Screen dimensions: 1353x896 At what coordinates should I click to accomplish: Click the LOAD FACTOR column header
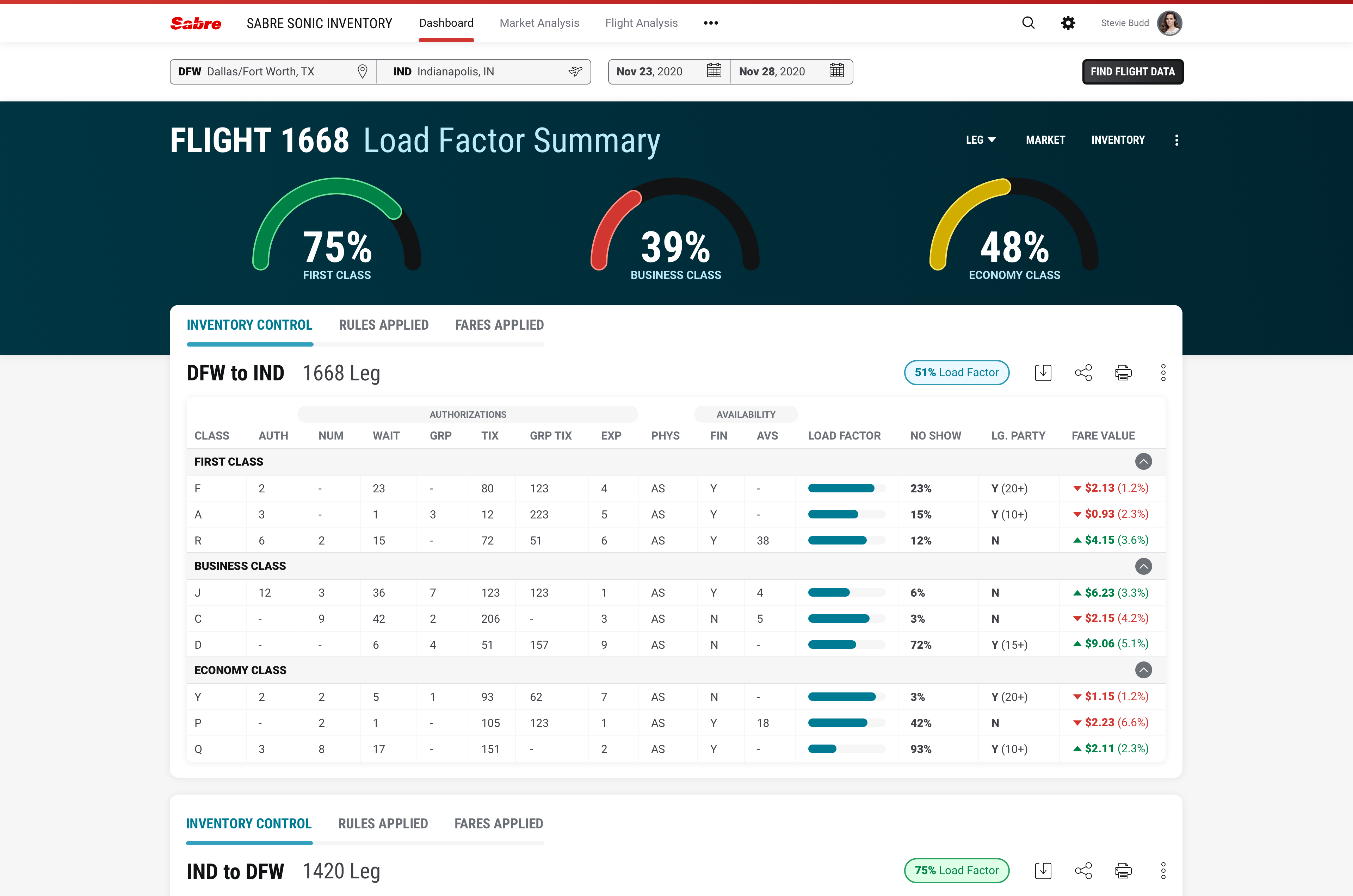[844, 435]
